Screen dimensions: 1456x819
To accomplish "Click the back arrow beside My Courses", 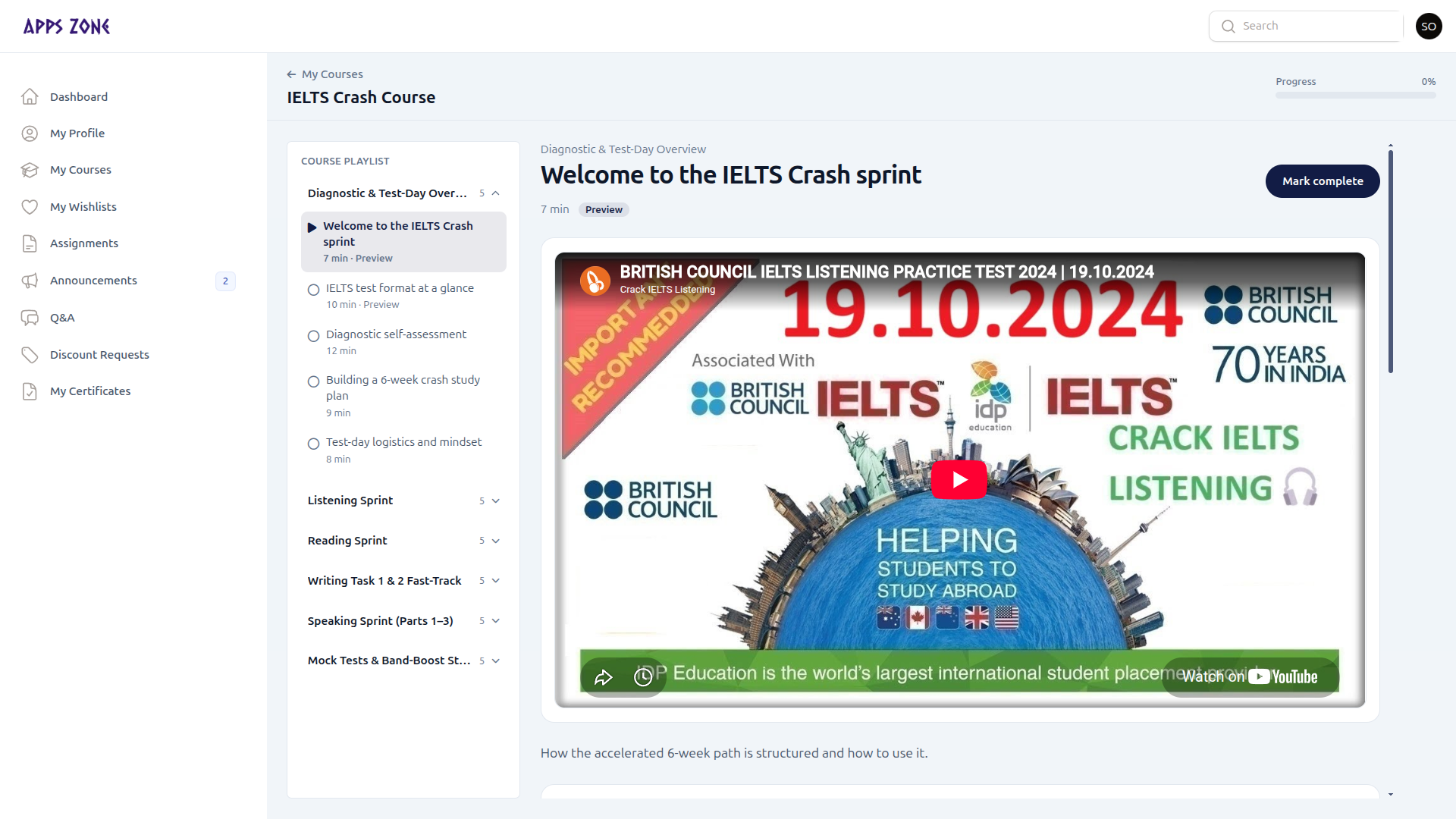I will [291, 74].
